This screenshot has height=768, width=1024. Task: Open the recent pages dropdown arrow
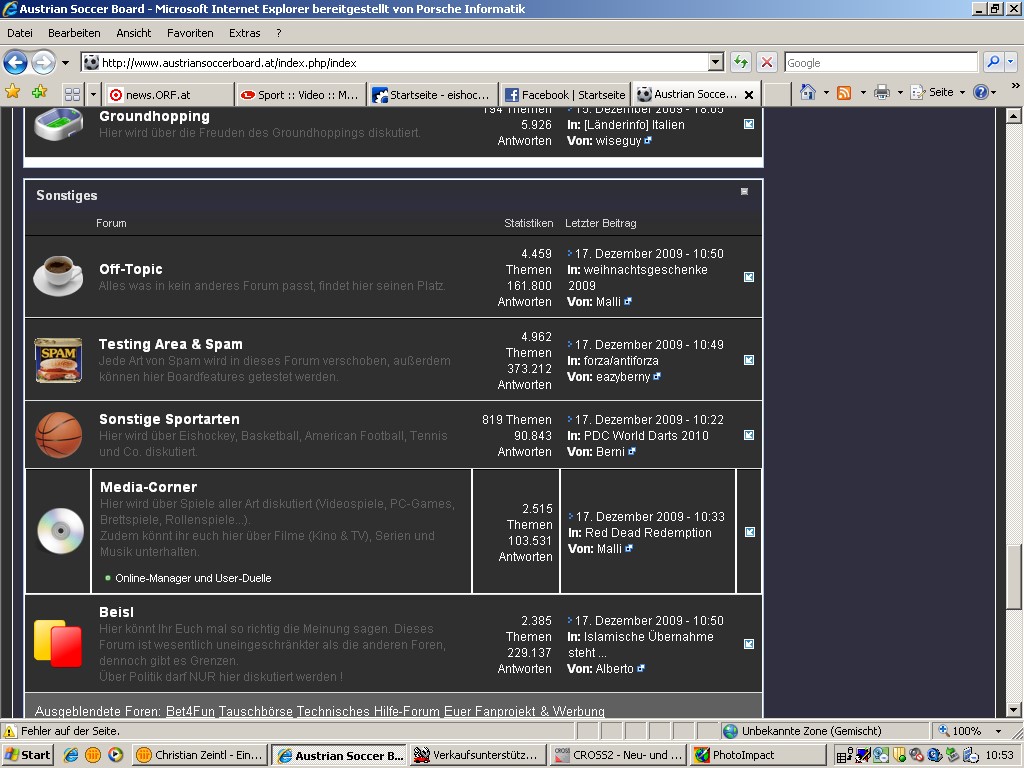[x=65, y=63]
